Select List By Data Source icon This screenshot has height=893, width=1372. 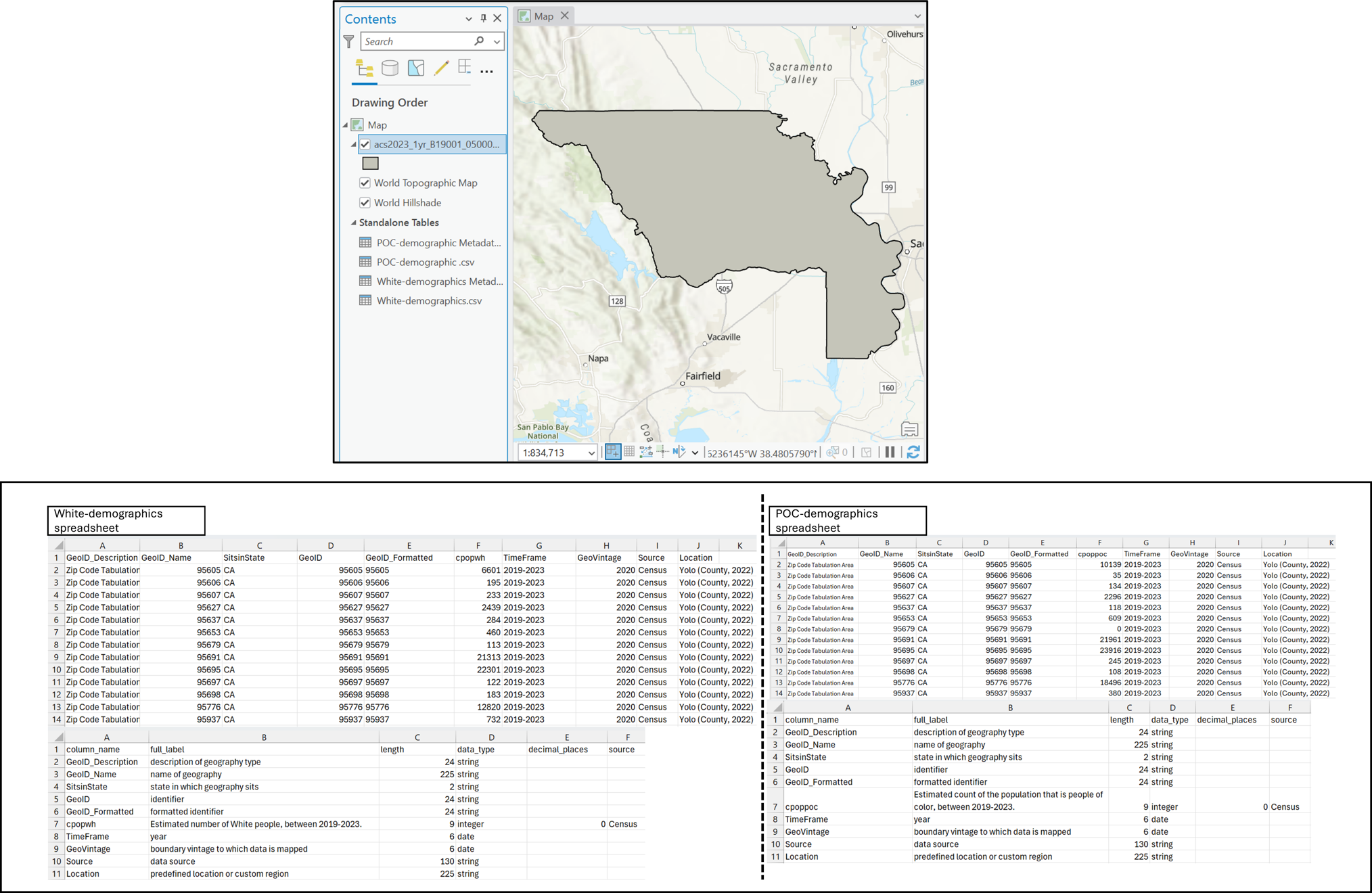(390, 69)
